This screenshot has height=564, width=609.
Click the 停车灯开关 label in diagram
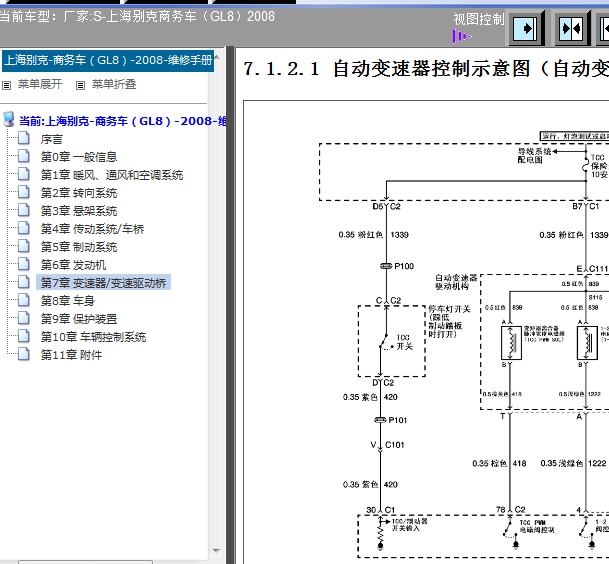click(449, 321)
